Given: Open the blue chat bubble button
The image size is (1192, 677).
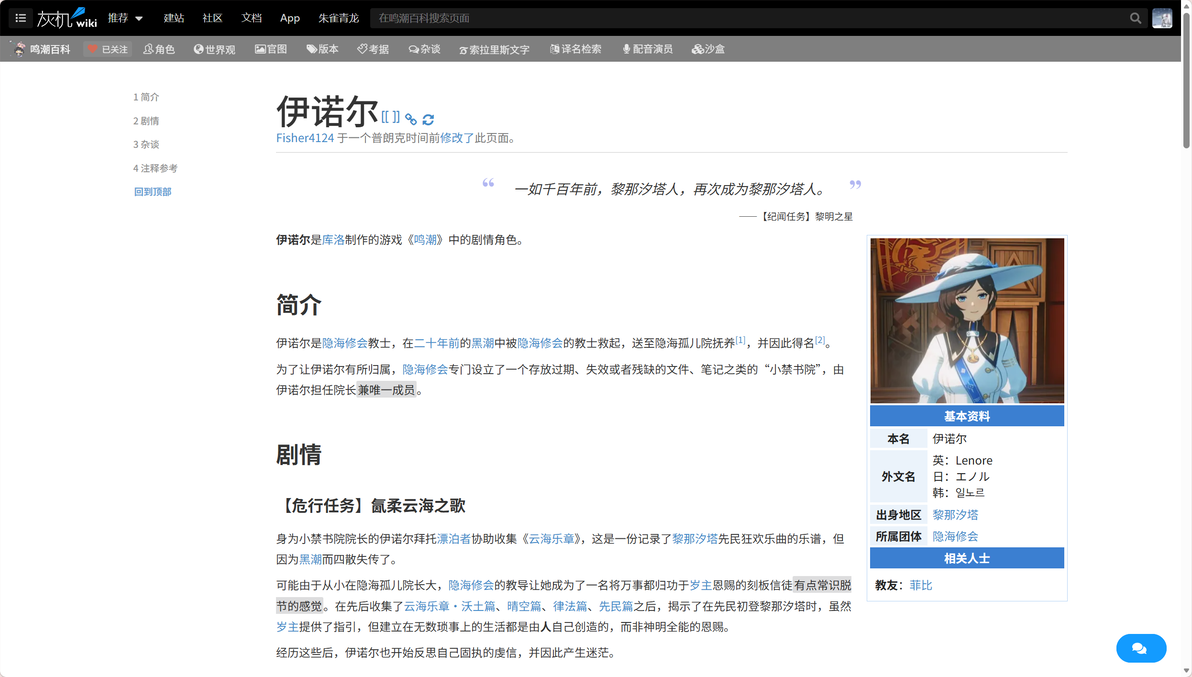Looking at the screenshot, I should pos(1140,648).
